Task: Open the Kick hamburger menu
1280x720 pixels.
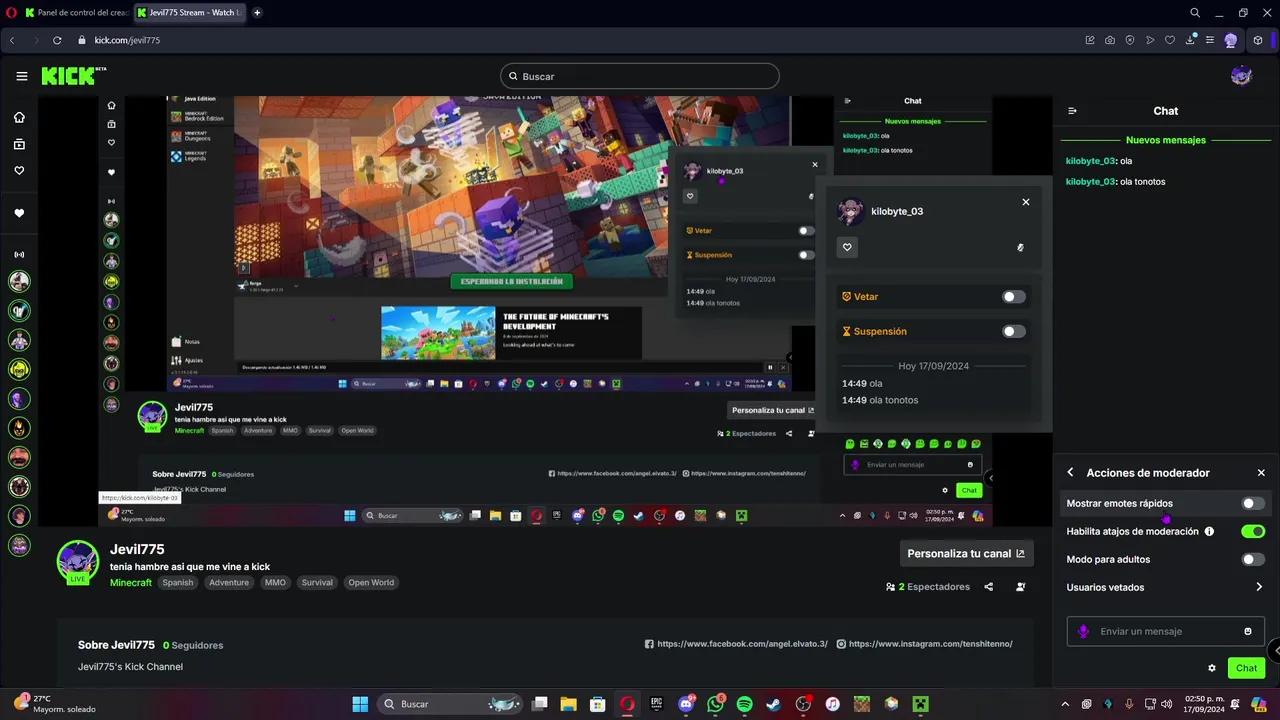Action: [x=22, y=76]
